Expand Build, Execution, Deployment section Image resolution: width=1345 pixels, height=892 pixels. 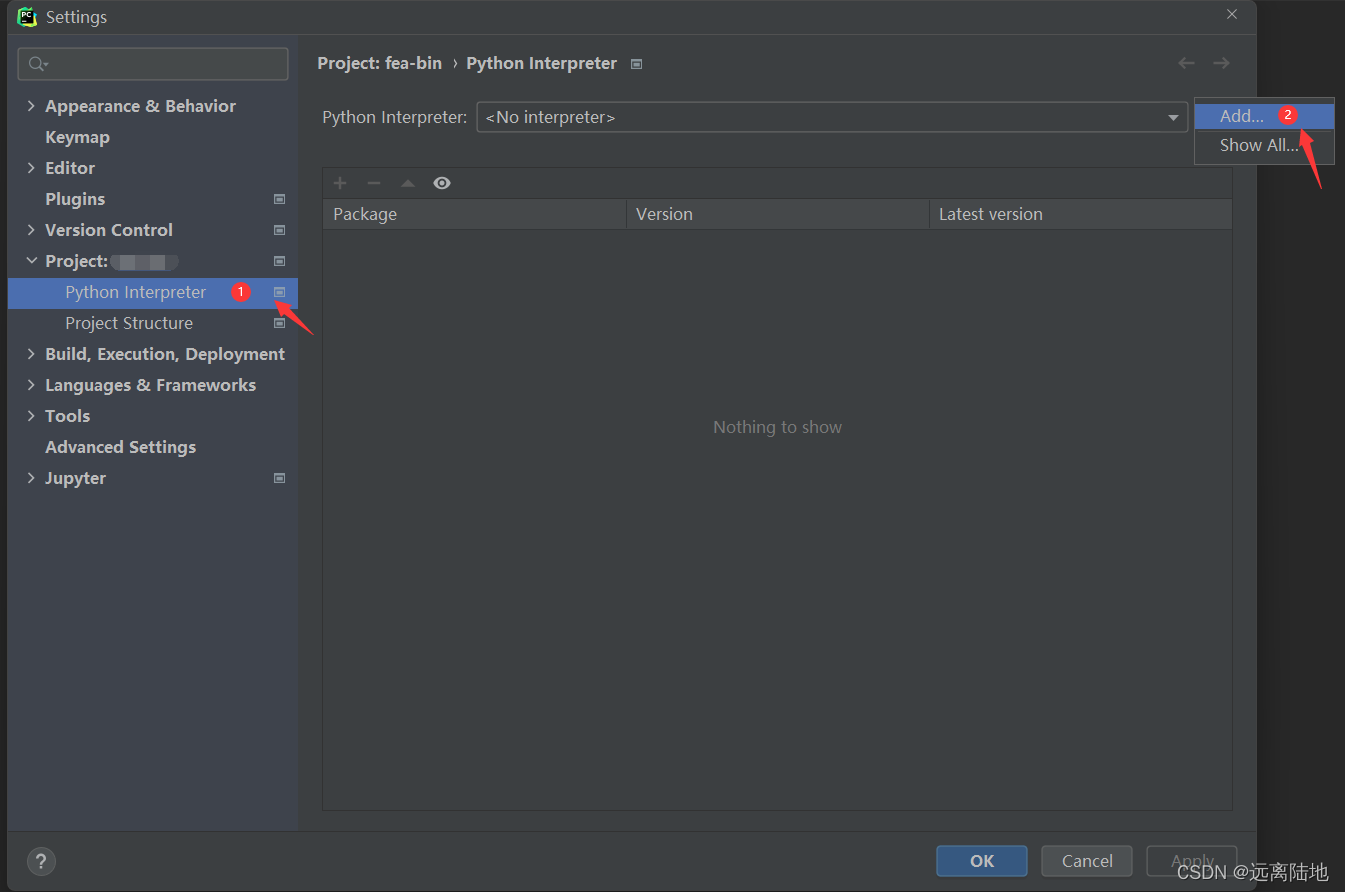[31, 354]
